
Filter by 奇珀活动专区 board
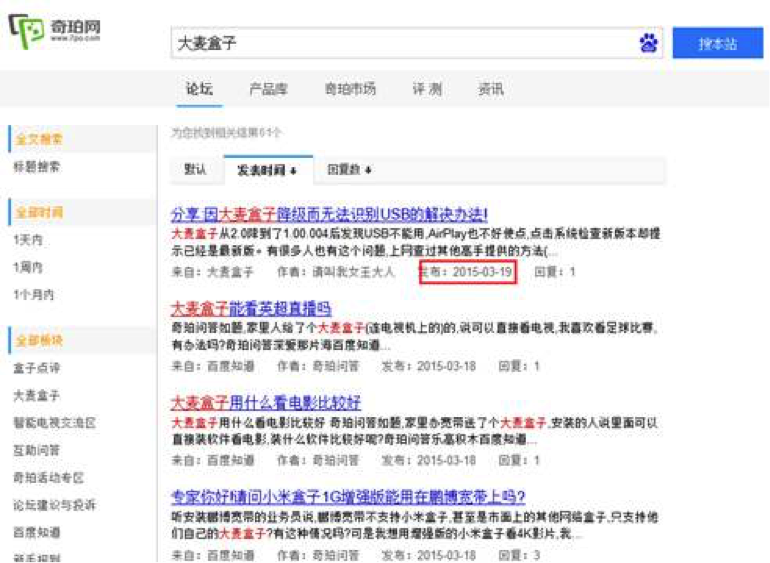pyautogui.click(x=49, y=478)
